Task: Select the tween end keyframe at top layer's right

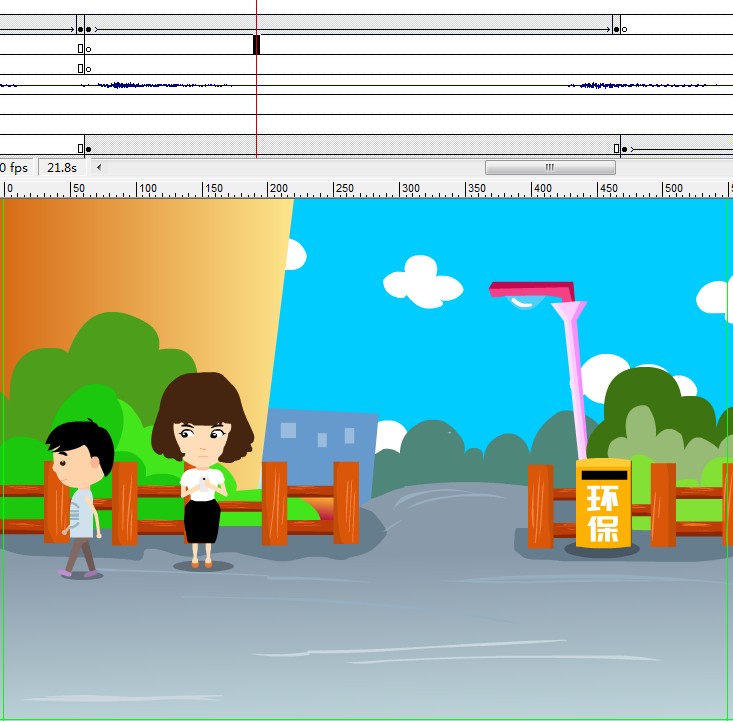Action: point(617,29)
